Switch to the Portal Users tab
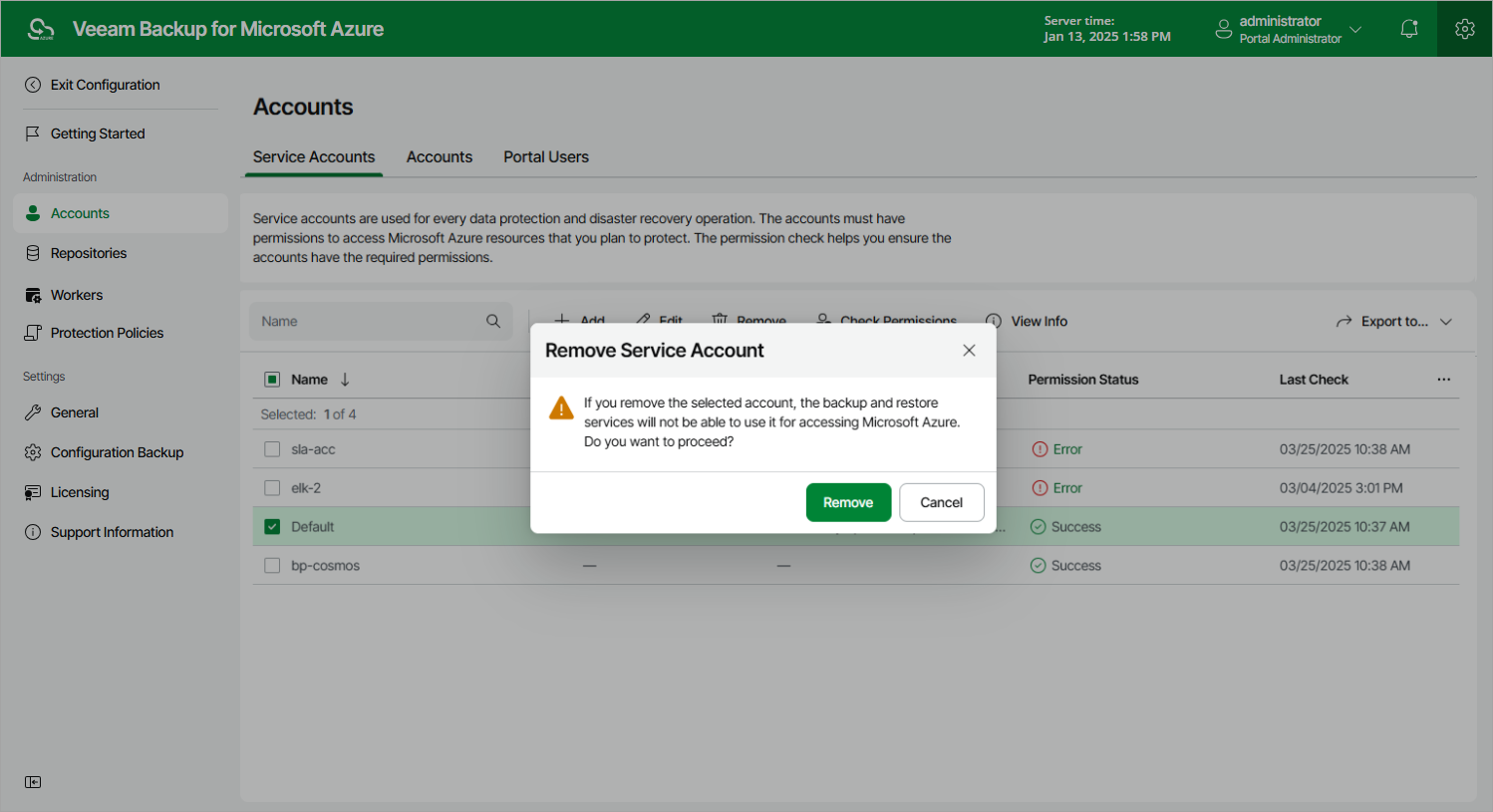1493x812 pixels. pos(546,156)
